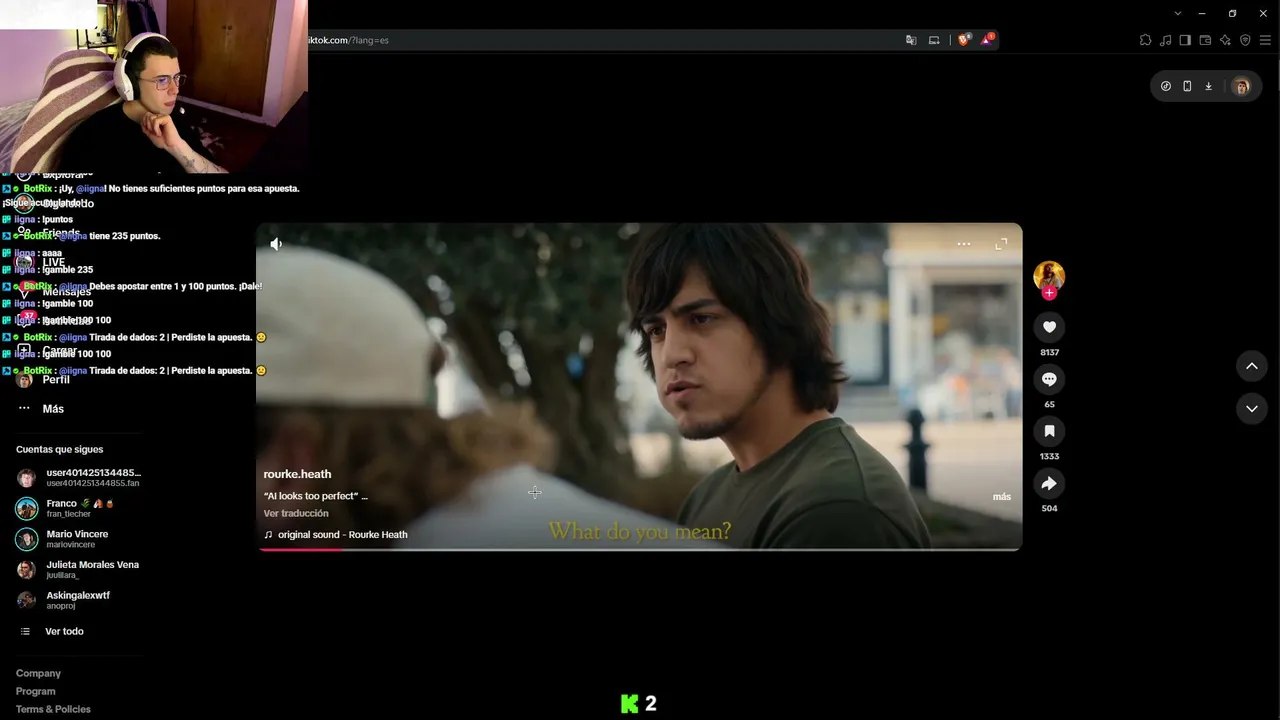Image resolution: width=1280 pixels, height=720 pixels.
Task: Open the rourke.heath username link
Action: 297,474
